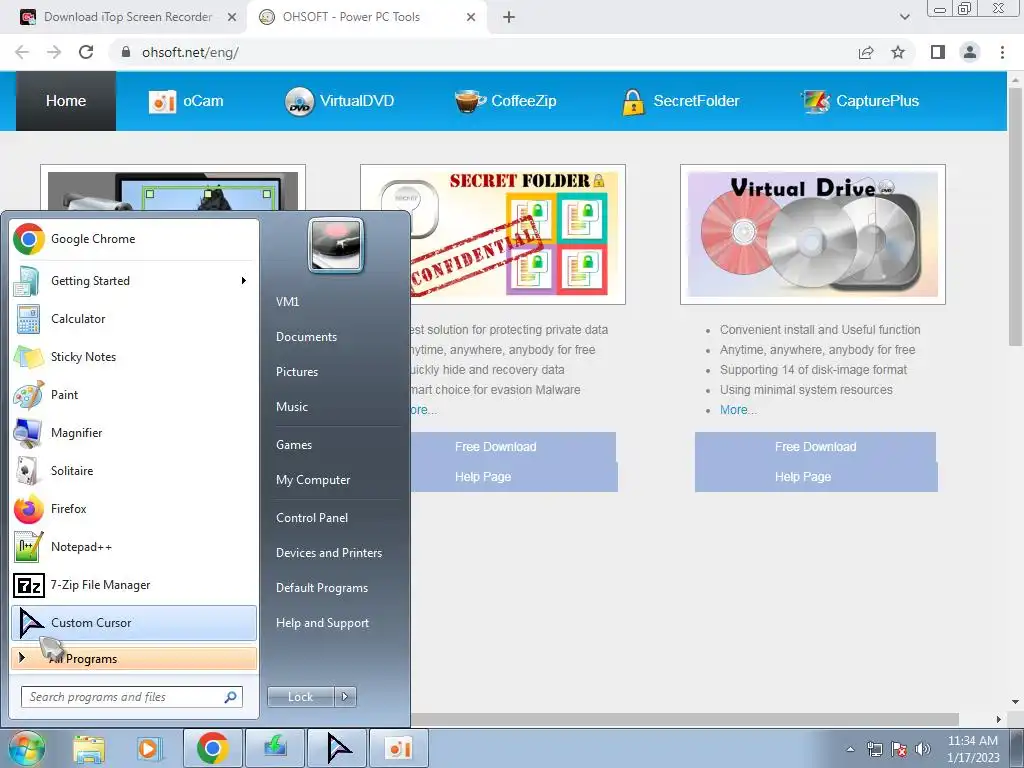
Task: Open a new Chrome tab
Action: (509, 17)
